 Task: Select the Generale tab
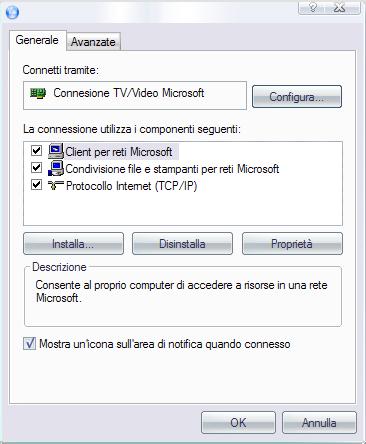pos(37,40)
